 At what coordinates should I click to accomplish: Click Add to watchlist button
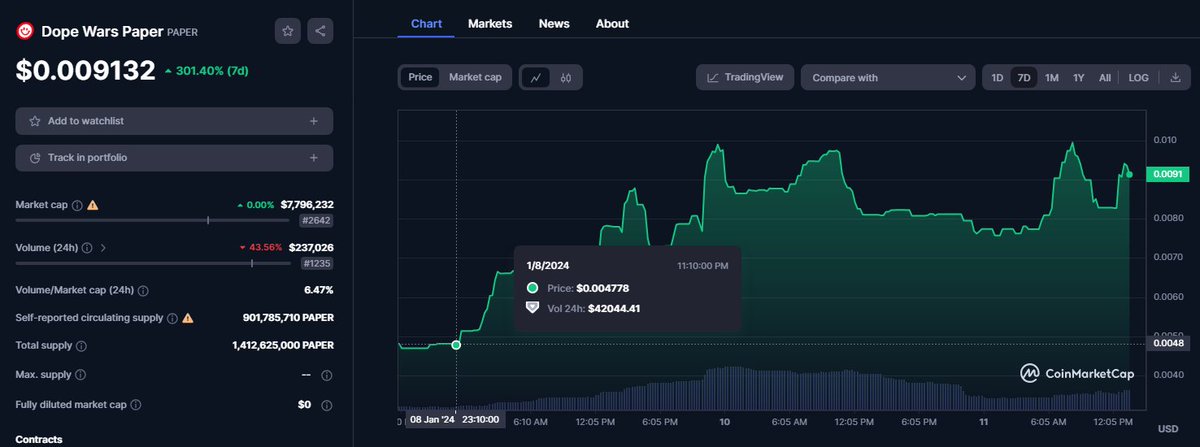(x=174, y=121)
